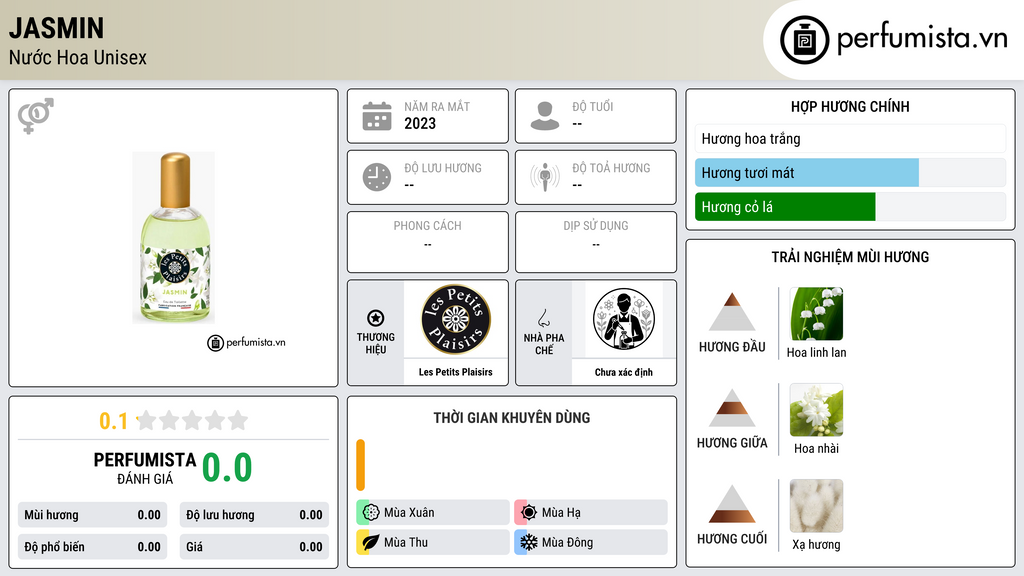The width and height of the screenshot is (1024, 576).
Task: Click the snowflake icon for Mùa Đông
Action: tap(529, 542)
